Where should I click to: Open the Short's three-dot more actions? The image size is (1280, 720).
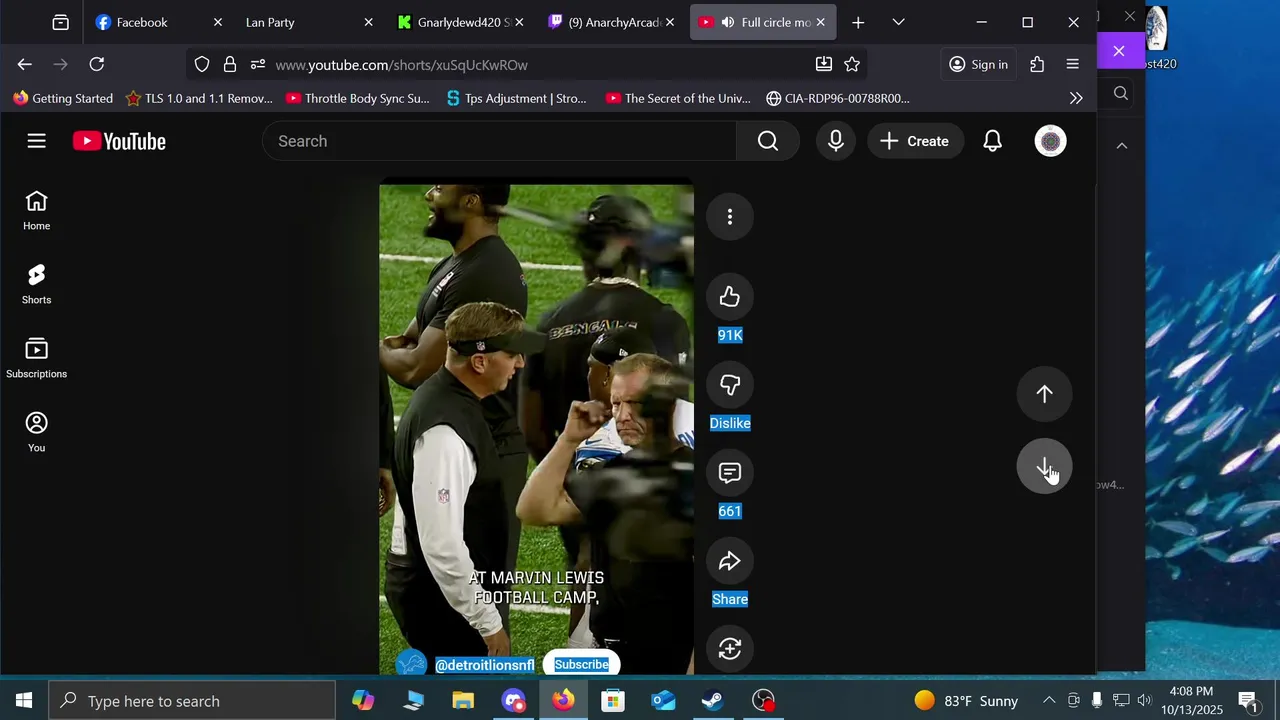coord(730,217)
